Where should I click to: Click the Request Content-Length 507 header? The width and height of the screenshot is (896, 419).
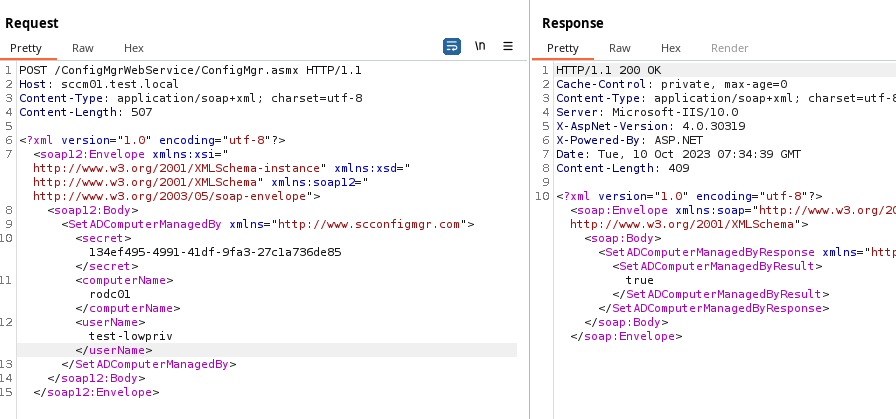click(85, 112)
